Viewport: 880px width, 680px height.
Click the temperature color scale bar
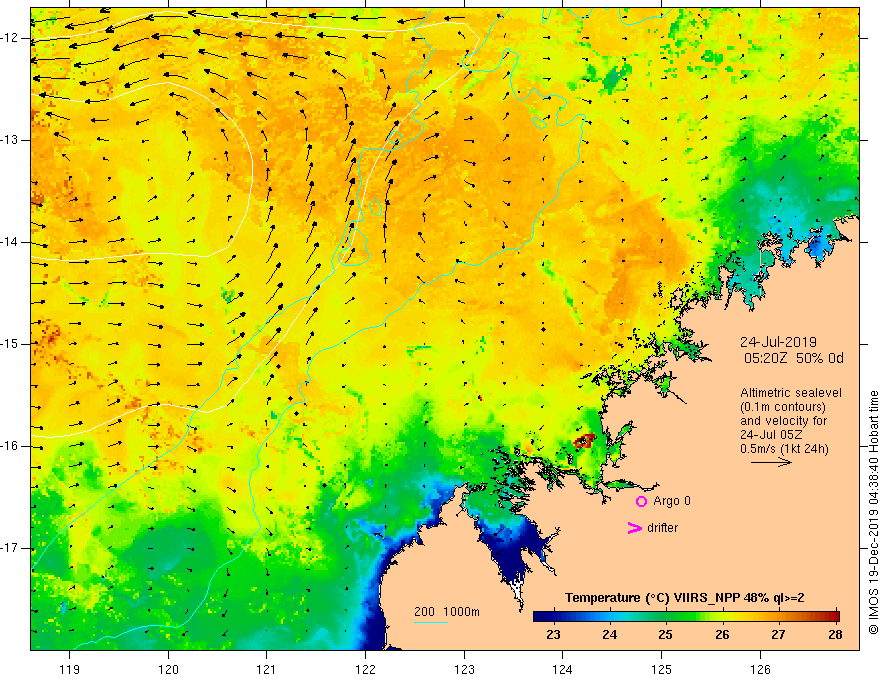tap(686, 616)
